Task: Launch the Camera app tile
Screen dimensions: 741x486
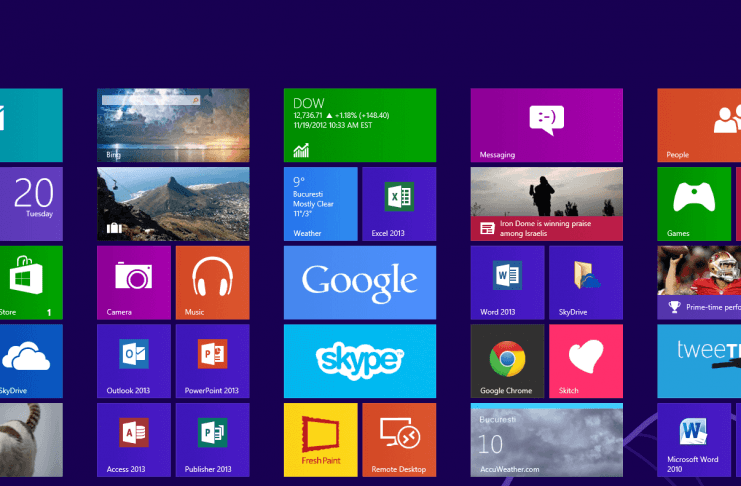Action: pyautogui.click(x=134, y=282)
